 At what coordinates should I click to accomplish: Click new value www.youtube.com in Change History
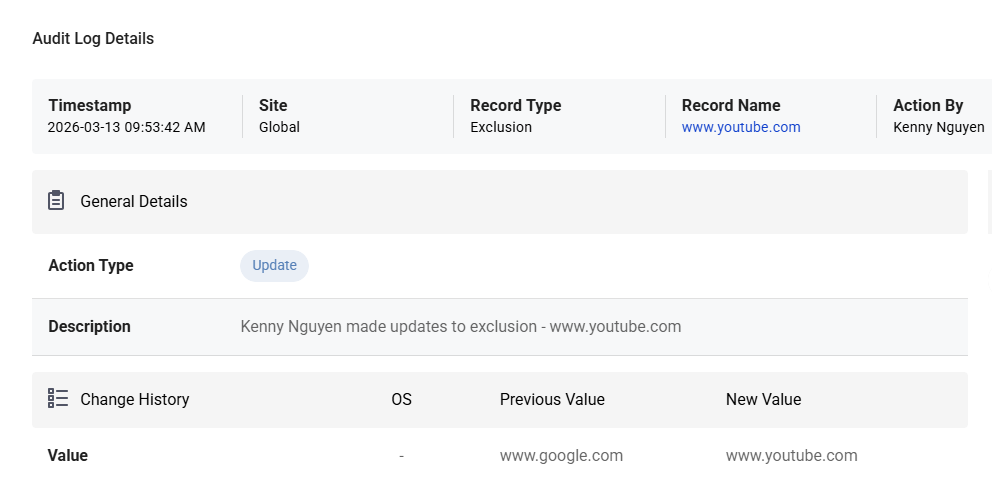791,456
